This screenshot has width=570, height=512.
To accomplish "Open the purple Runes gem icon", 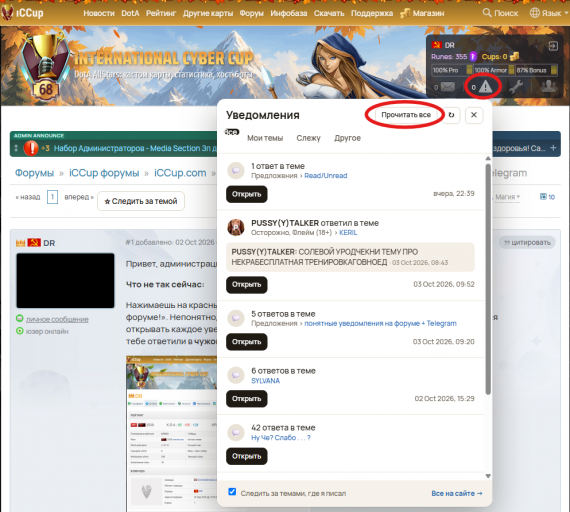I will point(473,56).
